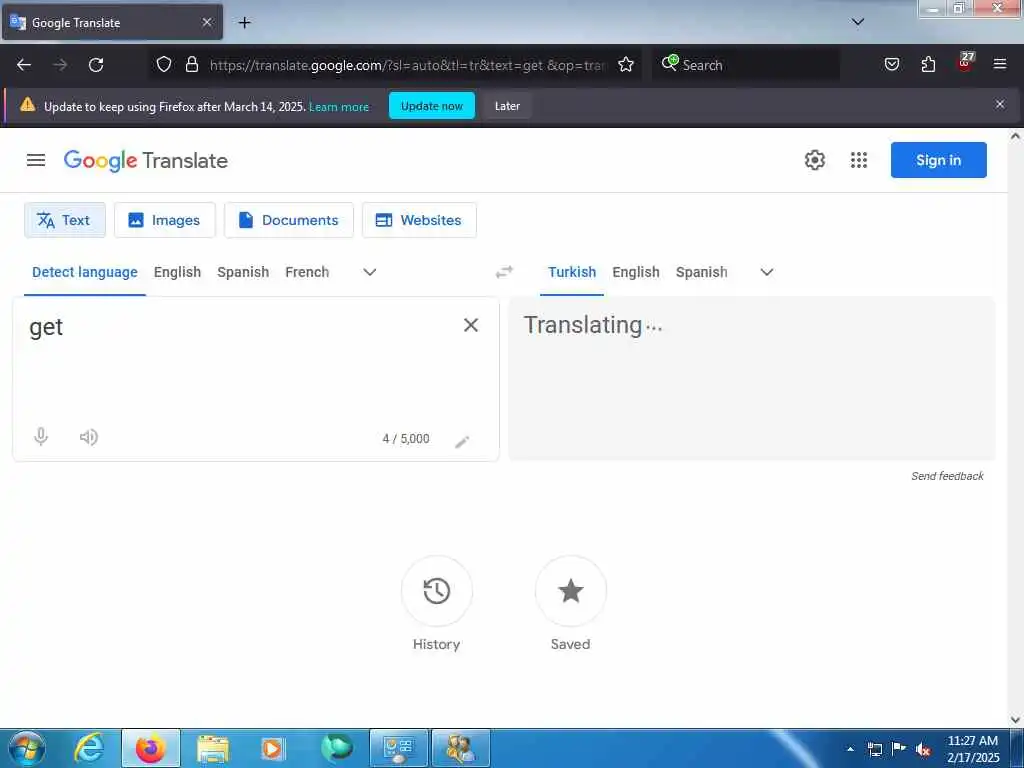Open the Google Translate main menu hamburger
The width and height of the screenshot is (1024, 768).
[36, 160]
